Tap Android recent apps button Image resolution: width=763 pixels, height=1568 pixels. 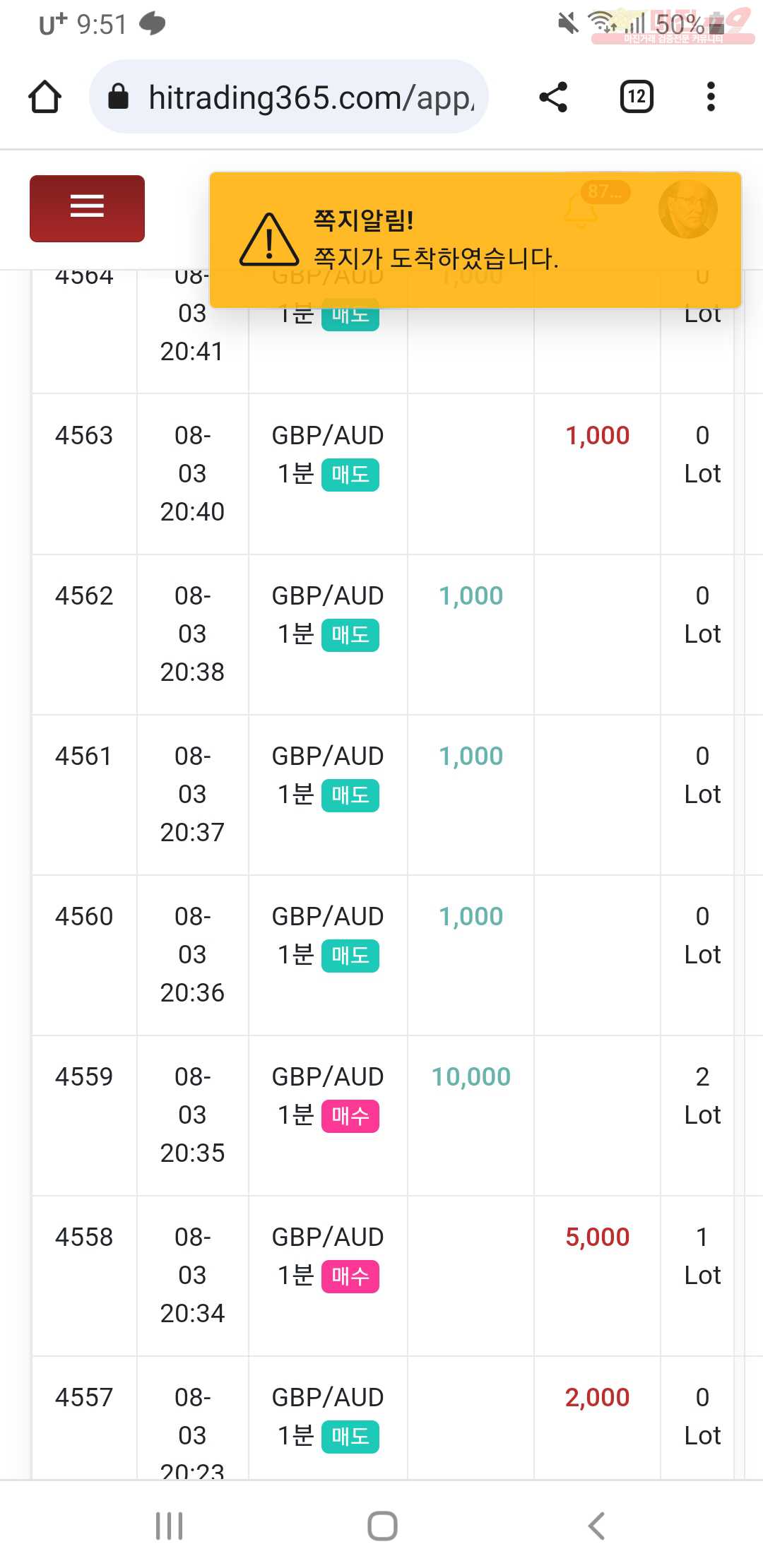pyautogui.click(x=170, y=1526)
